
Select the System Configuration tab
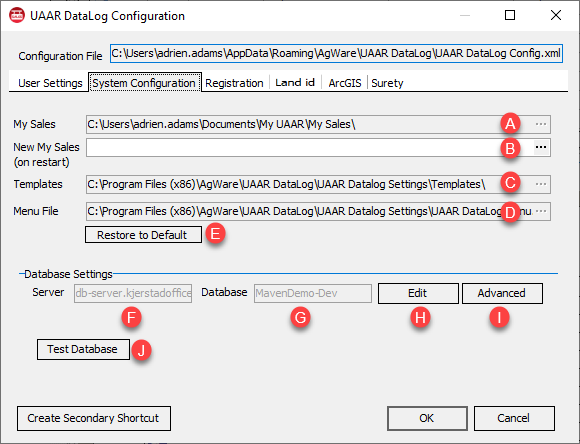pos(144,83)
